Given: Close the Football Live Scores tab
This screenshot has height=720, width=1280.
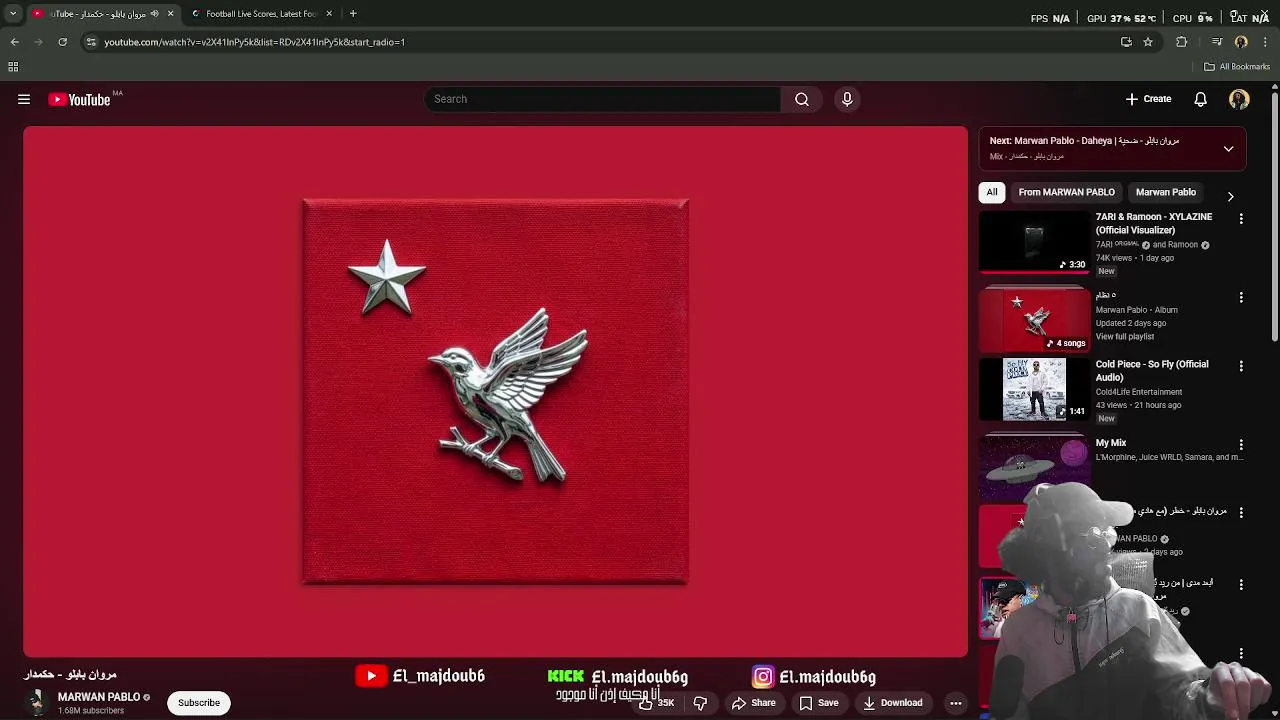Looking at the screenshot, I should (x=329, y=14).
